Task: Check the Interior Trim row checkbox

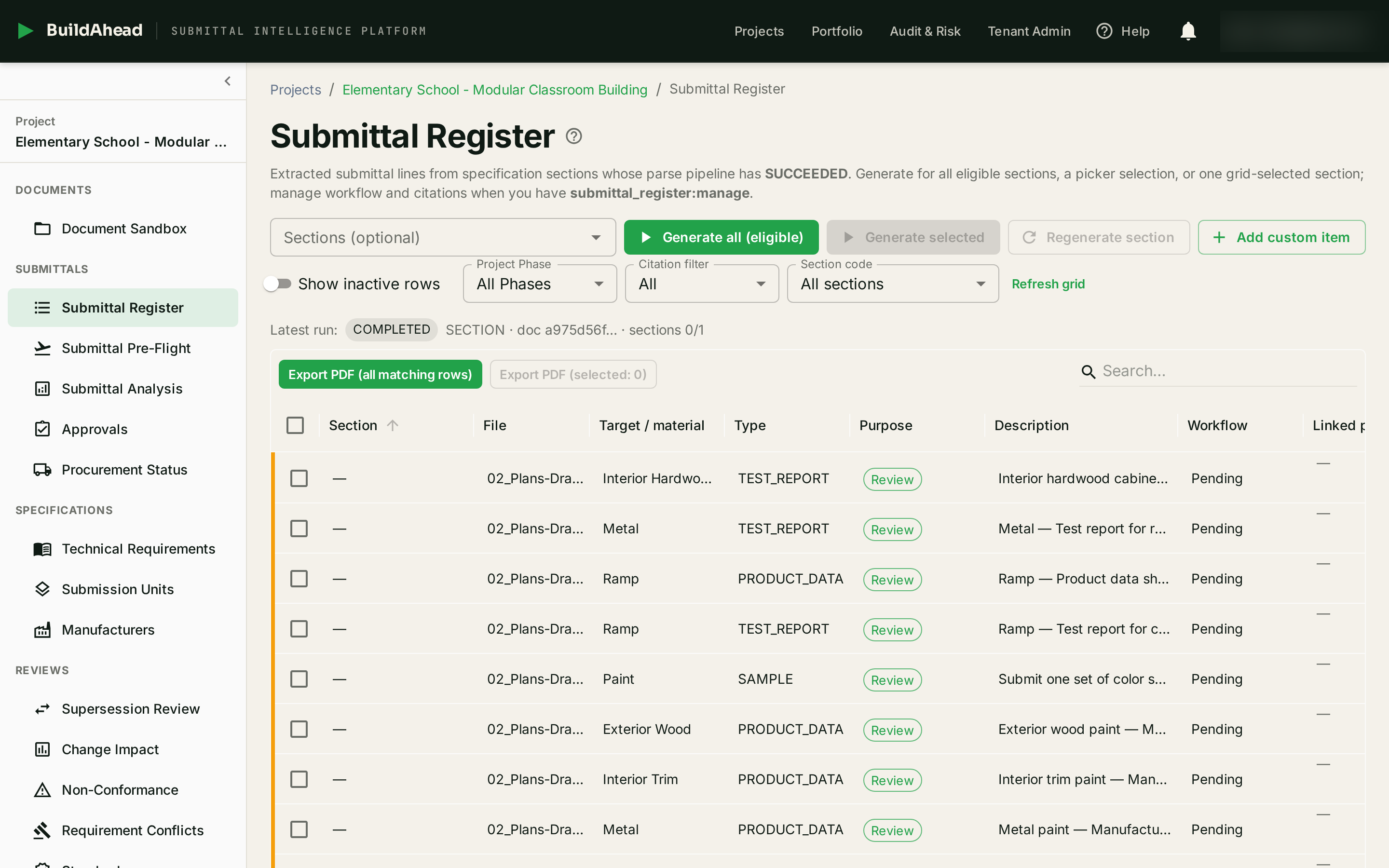Action: 299,779
